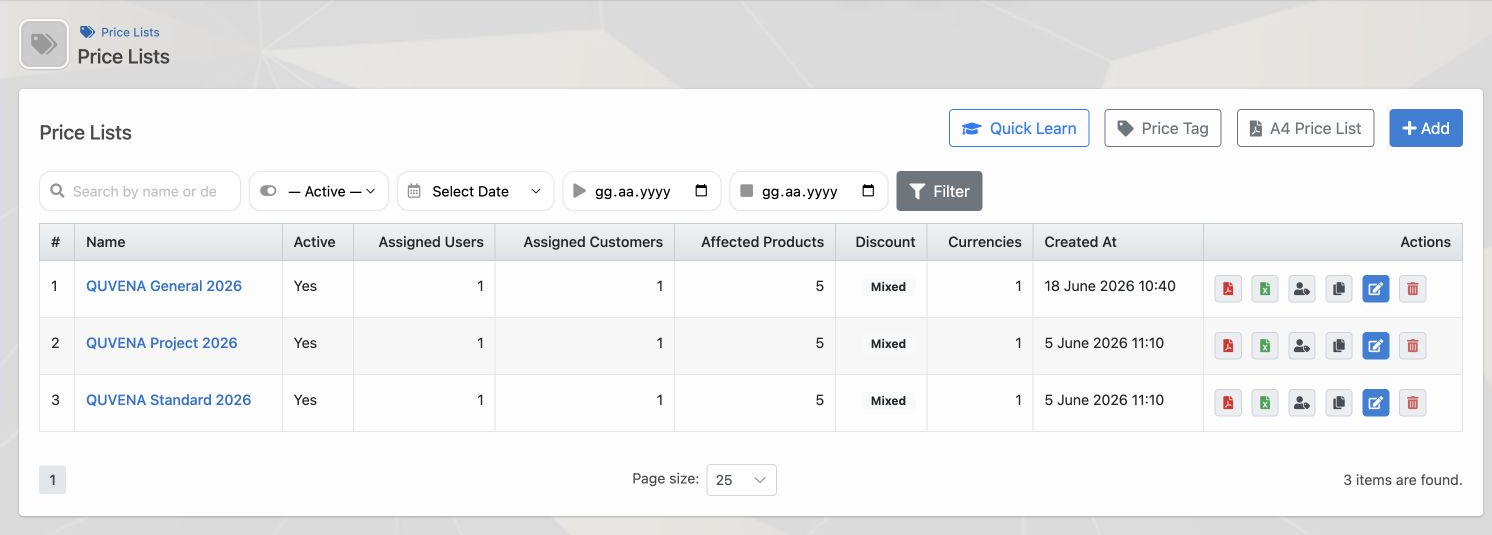Open calendar picker on start date field
The height and width of the screenshot is (535, 1492).
point(701,191)
